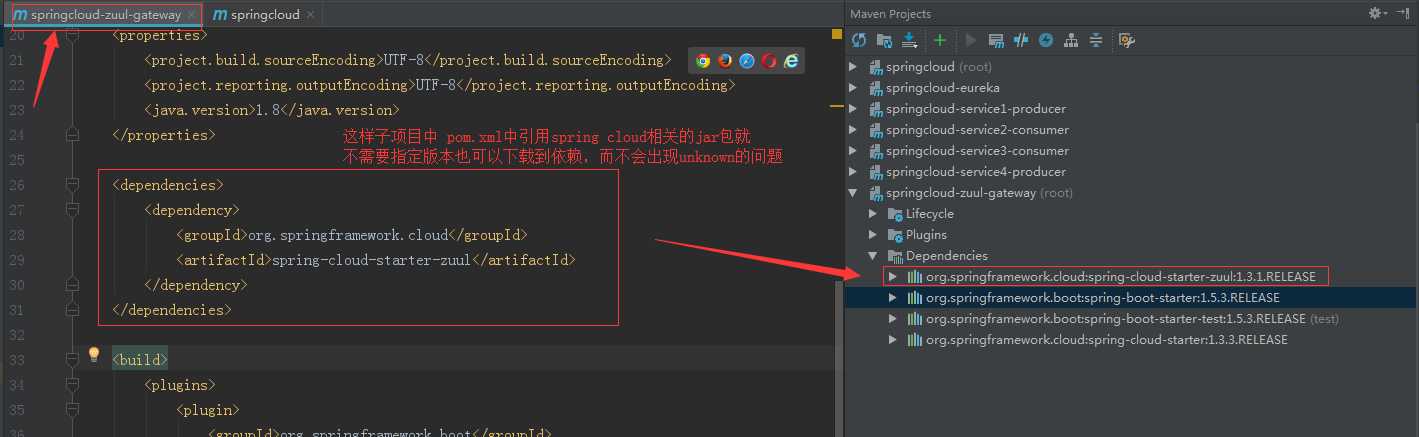Expand springcloud-service1-producer node

853,109
